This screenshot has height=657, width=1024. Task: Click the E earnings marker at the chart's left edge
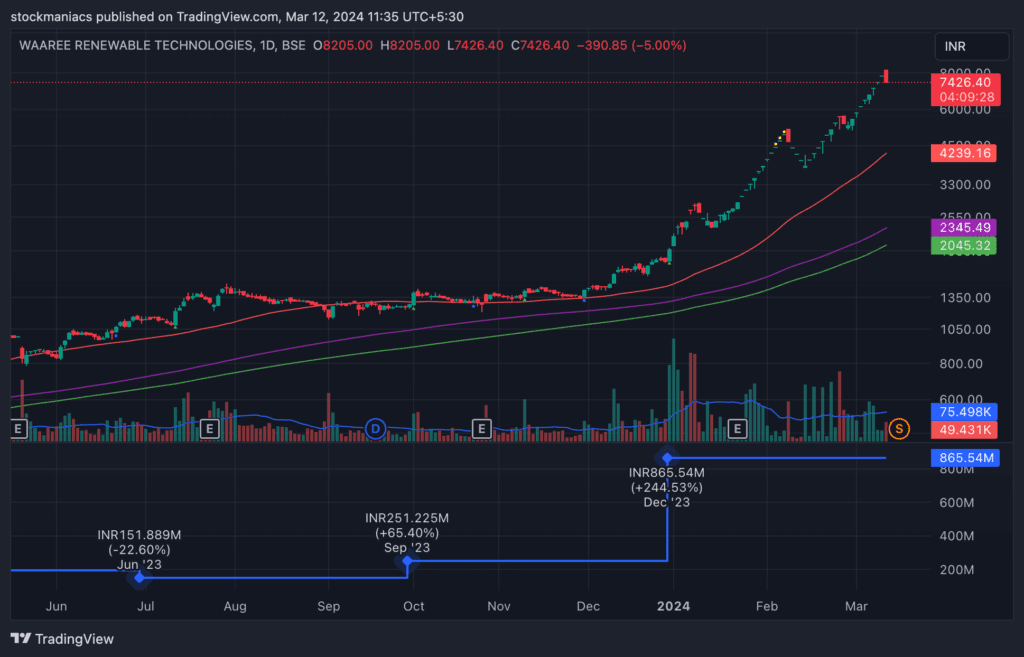pyautogui.click(x=18, y=429)
